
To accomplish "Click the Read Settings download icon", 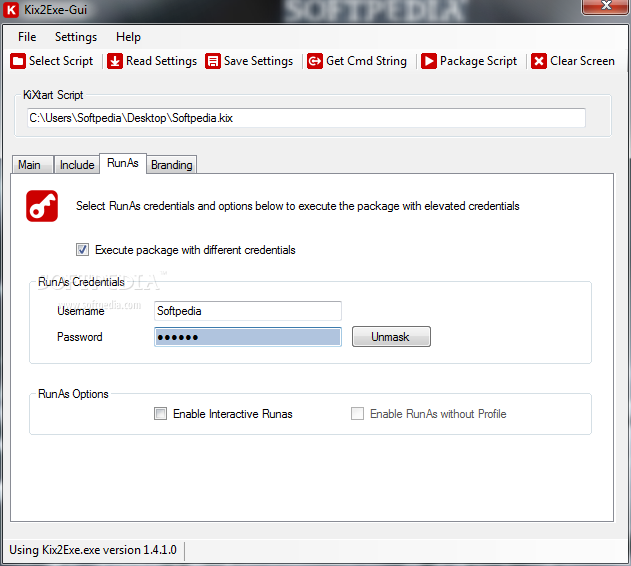I will pos(115,61).
